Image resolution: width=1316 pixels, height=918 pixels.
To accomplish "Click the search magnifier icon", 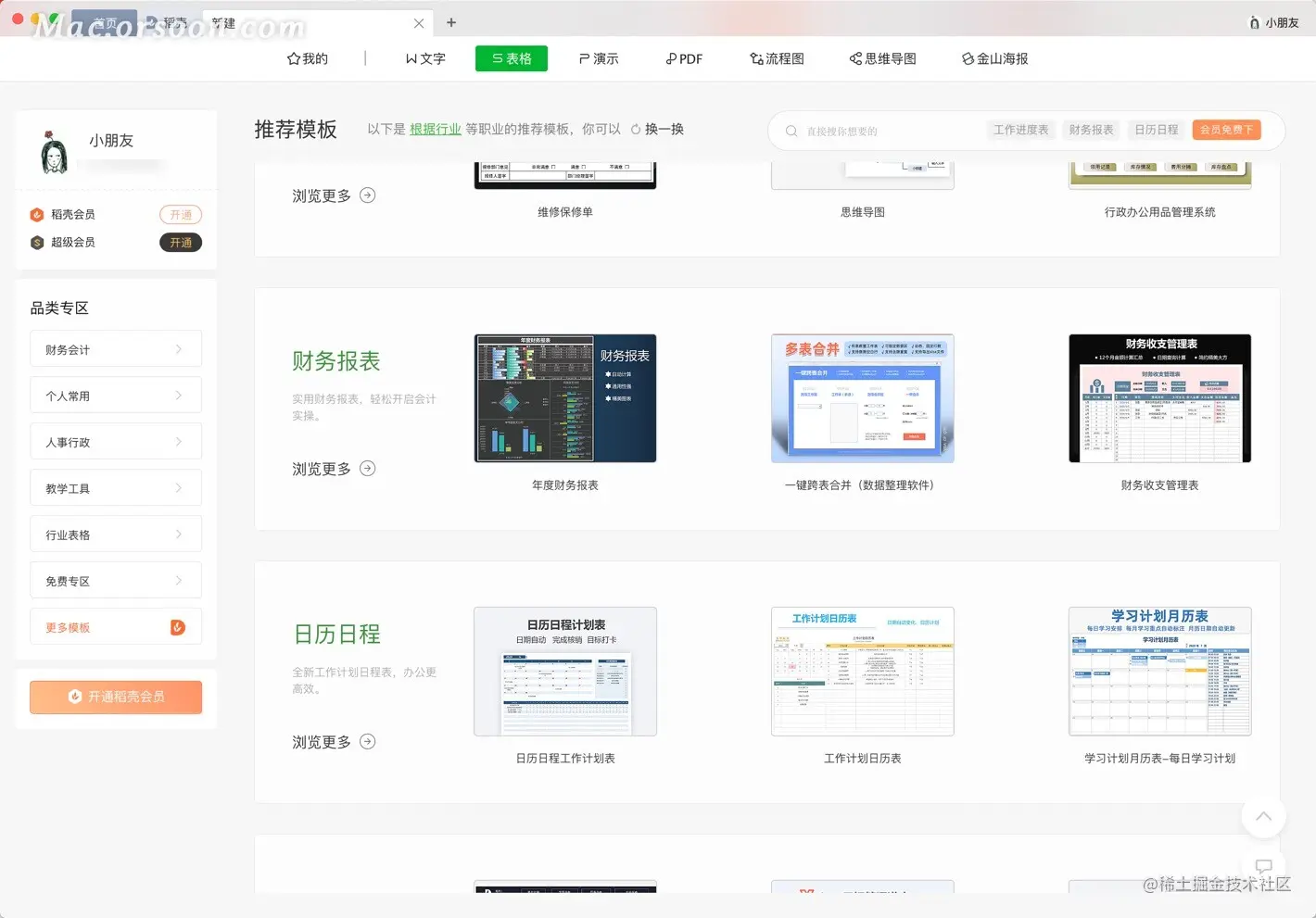I will (x=791, y=131).
